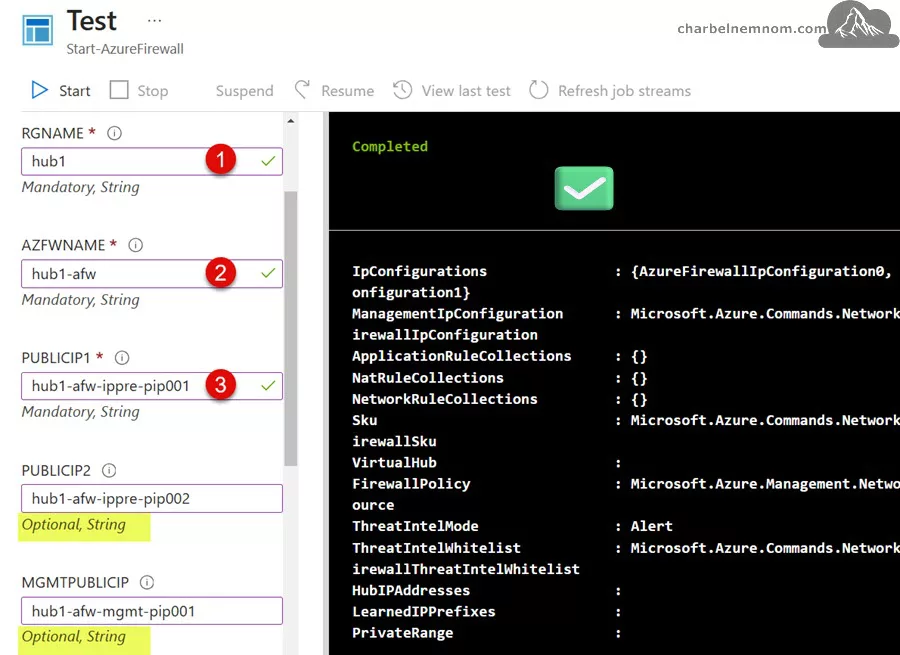Click the Resume curved-arrow icon
The height and width of the screenshot is (655, 900).
click(x=302, y=90)
